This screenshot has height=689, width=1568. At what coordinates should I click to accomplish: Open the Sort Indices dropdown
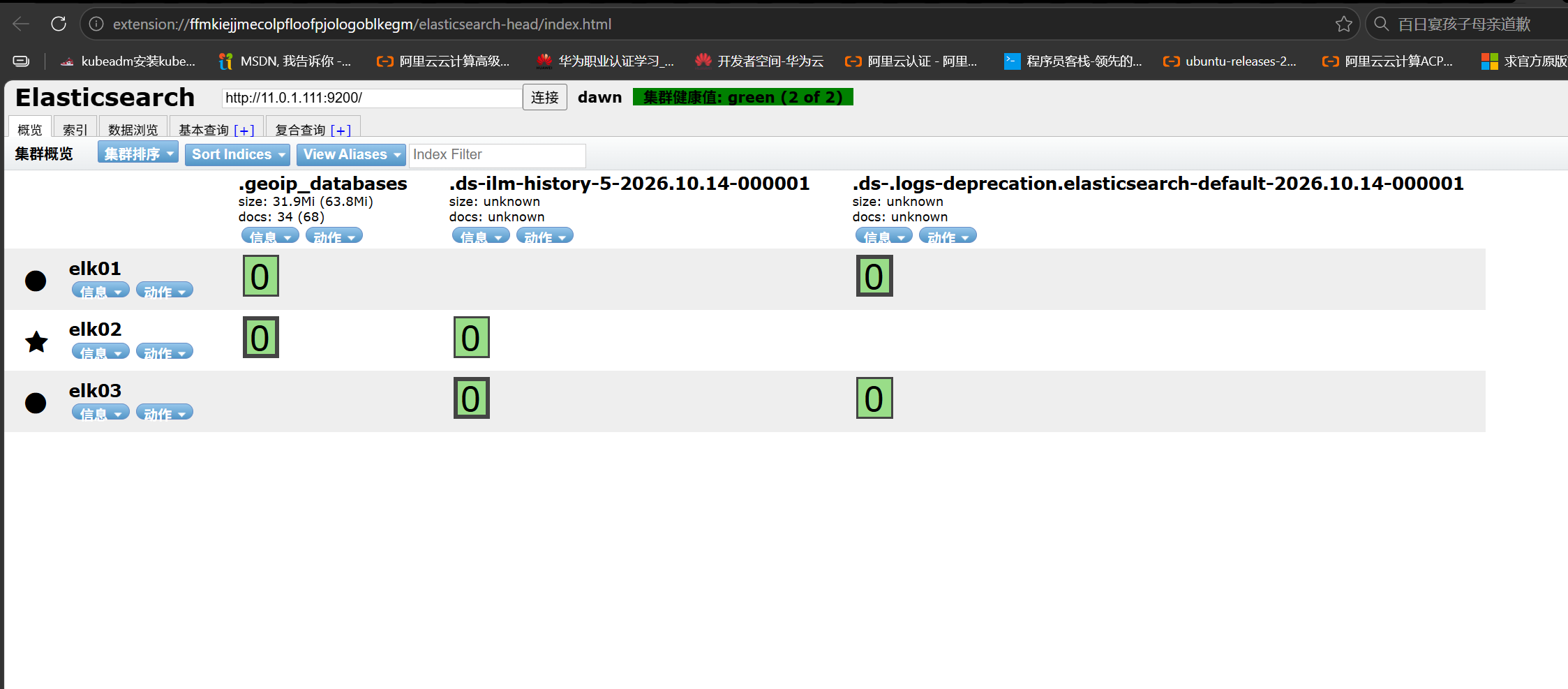pos(237,154)
